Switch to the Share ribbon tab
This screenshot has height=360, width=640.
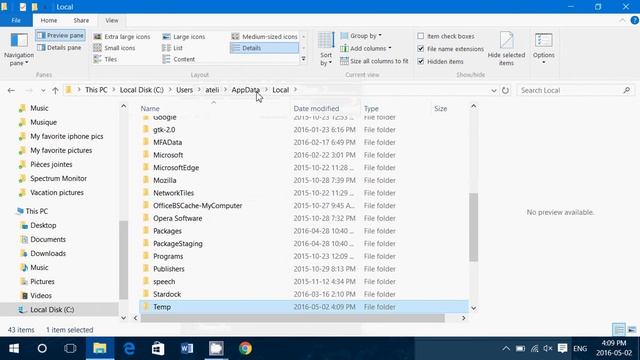[x=81, y=20]
